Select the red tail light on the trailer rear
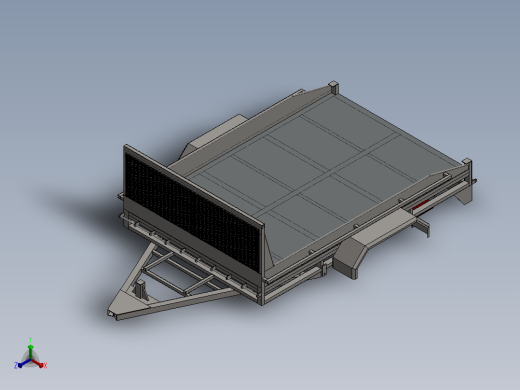This screenshot has width=520, height=390. (421, 205)
